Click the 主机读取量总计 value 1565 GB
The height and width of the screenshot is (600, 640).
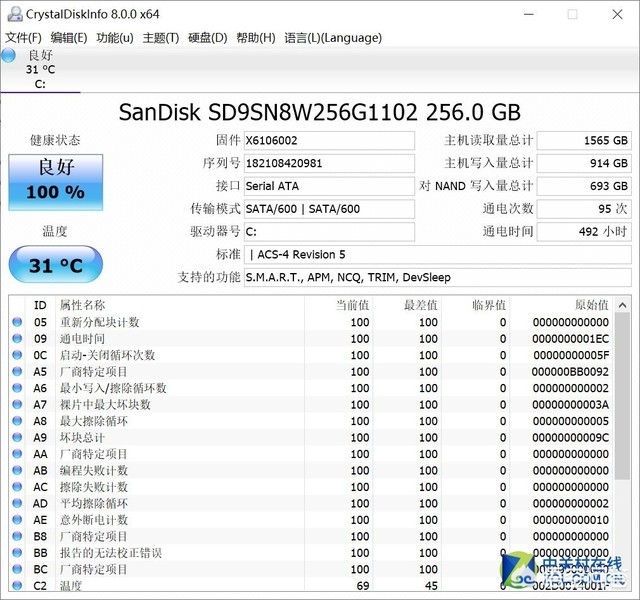coord(584,141)
